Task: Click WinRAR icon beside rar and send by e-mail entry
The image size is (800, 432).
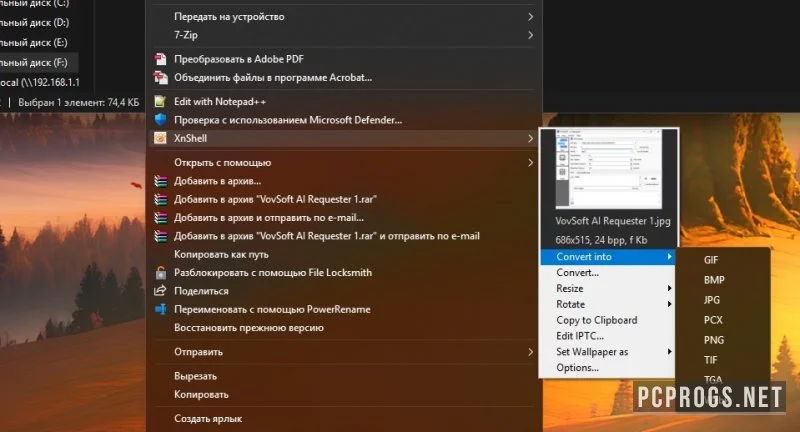Action: coord(161,236)
